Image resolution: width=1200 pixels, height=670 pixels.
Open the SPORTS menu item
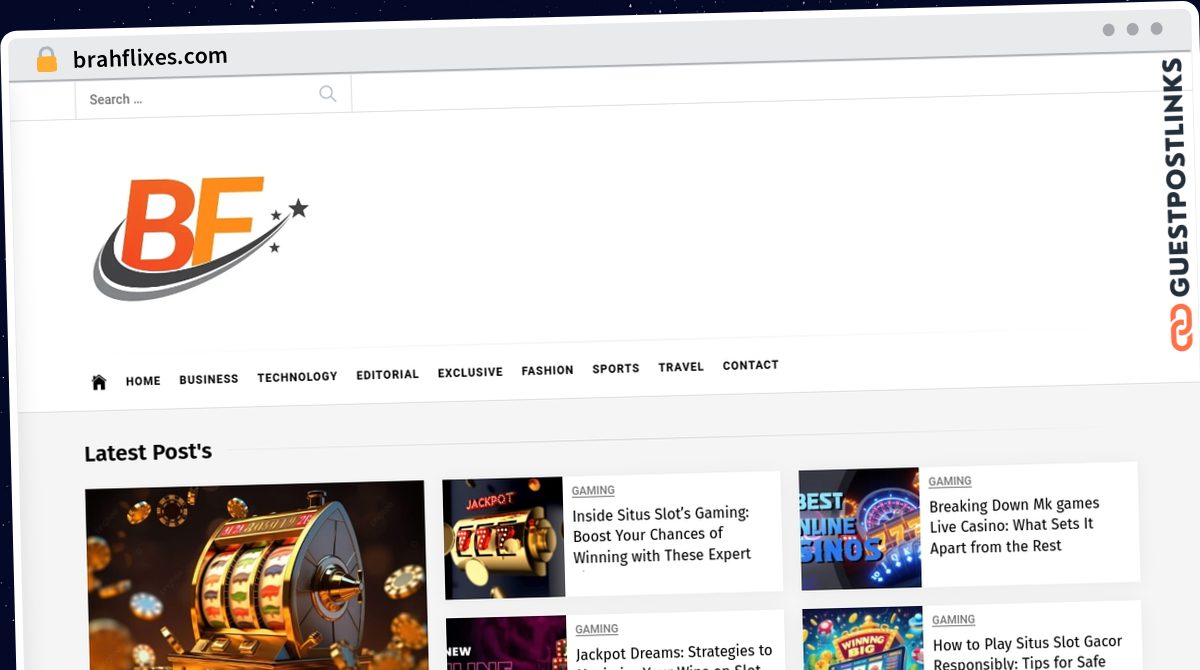tap(615, 369)
